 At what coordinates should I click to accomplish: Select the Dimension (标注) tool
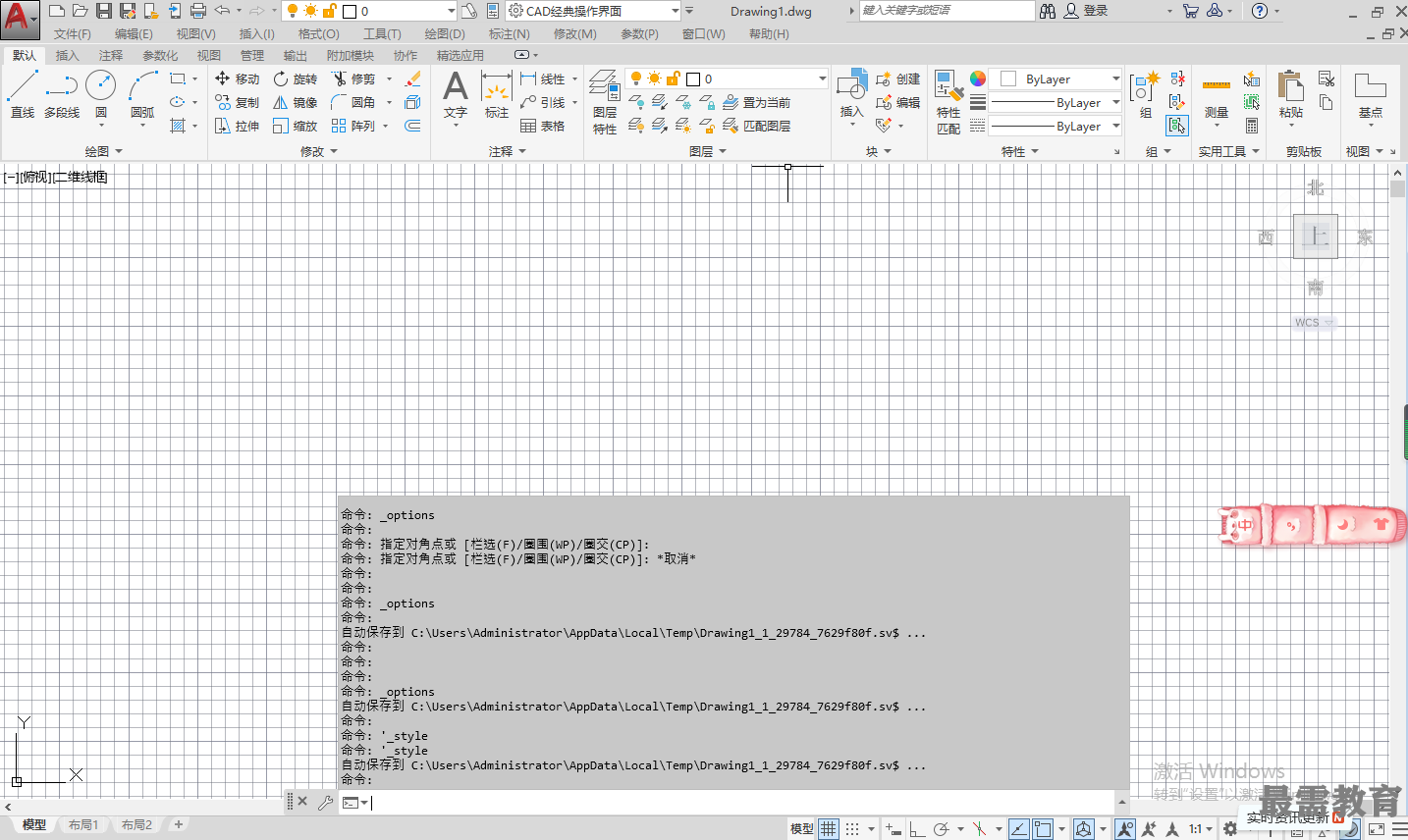497,94
